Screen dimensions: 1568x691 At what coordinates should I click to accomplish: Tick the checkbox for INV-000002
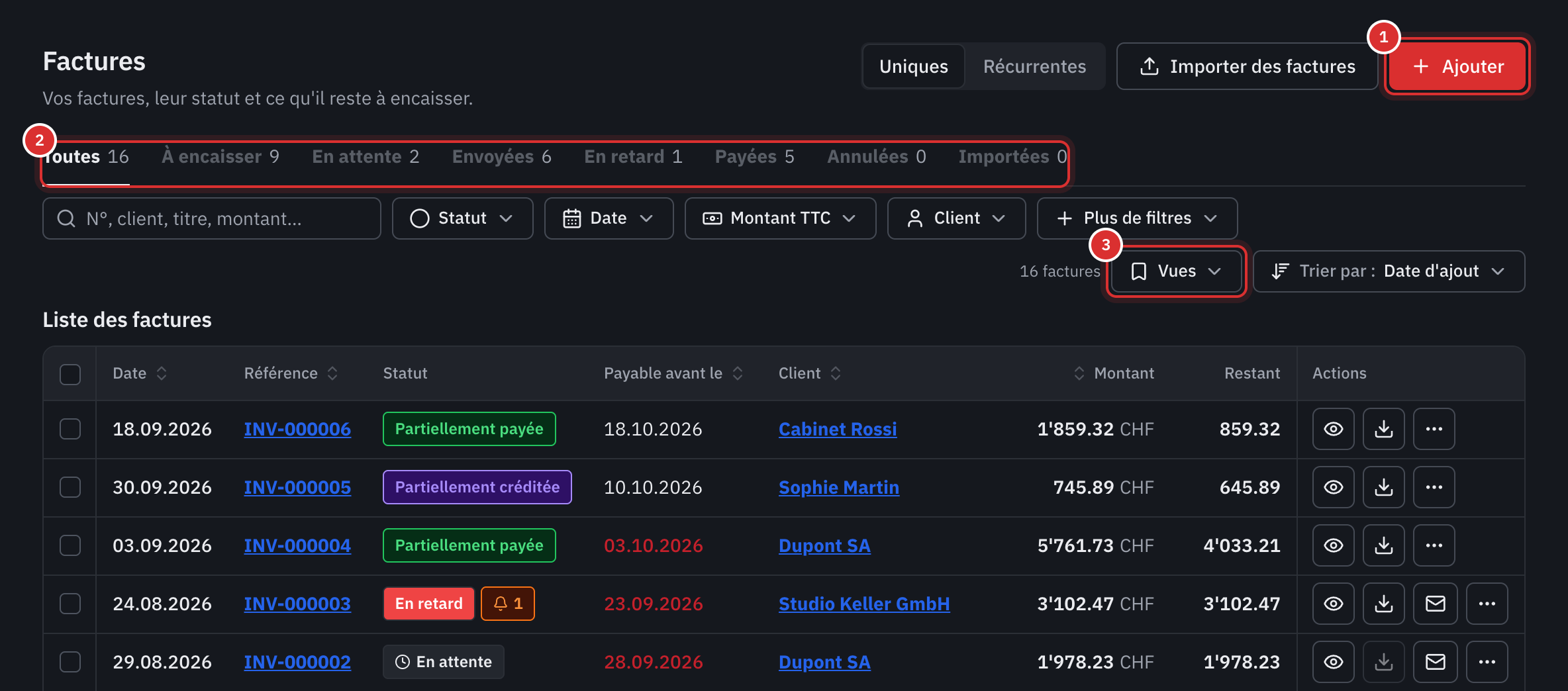coord(70,662)
